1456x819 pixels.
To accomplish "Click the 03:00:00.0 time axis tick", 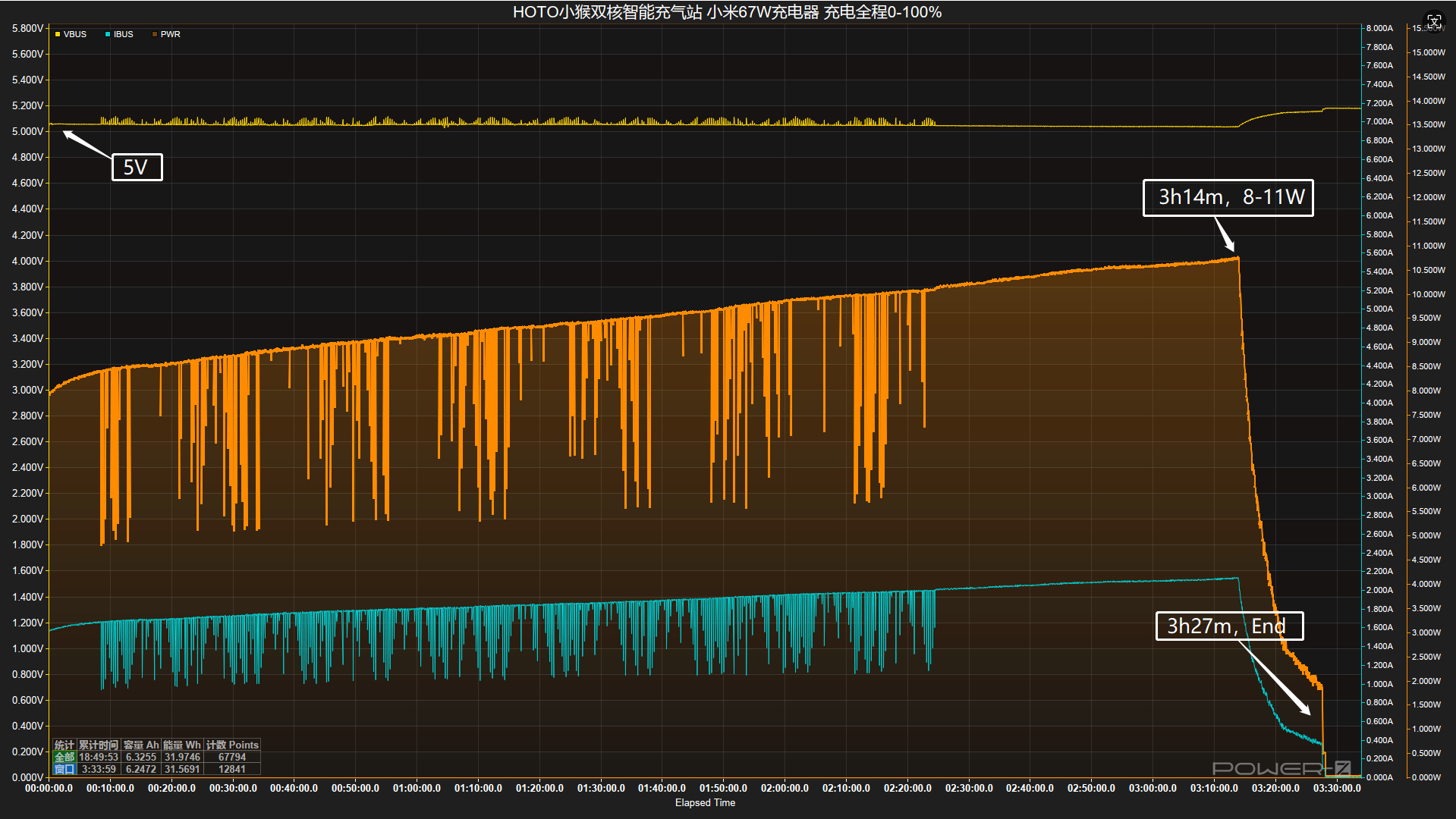I will point(1153,789).
